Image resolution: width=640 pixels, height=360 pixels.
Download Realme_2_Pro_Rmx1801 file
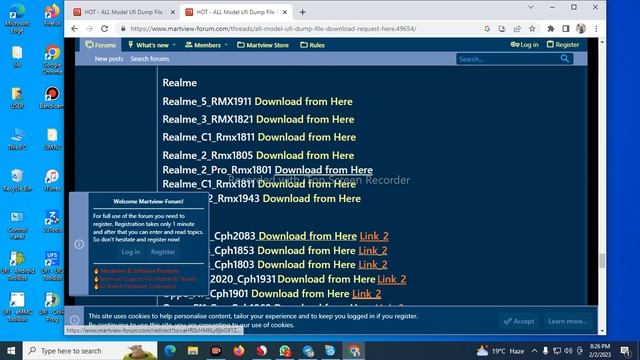[x=324, y=170]
